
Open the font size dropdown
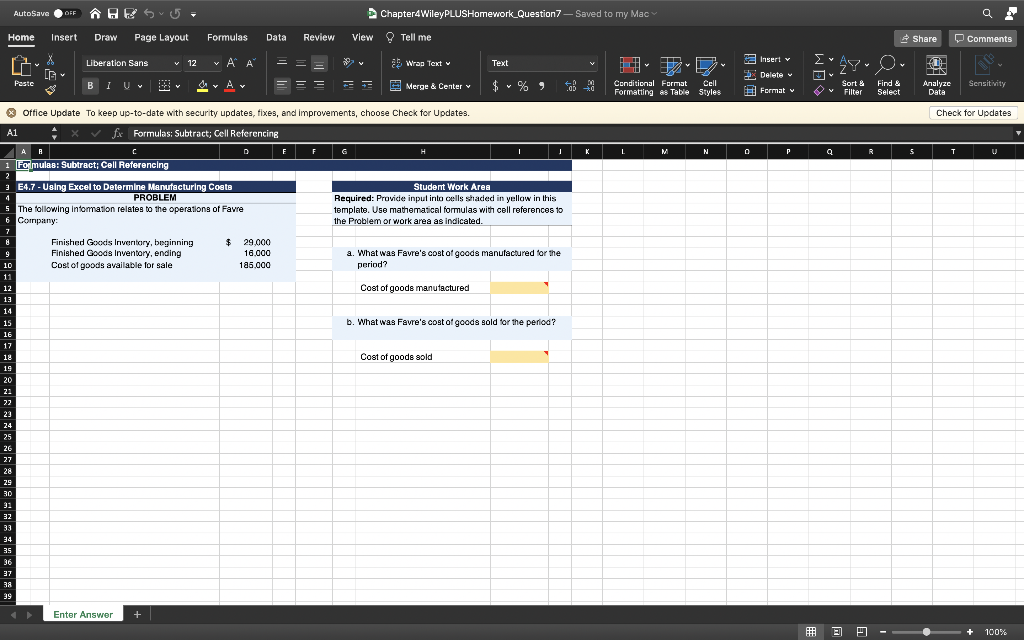click(216, 63)
